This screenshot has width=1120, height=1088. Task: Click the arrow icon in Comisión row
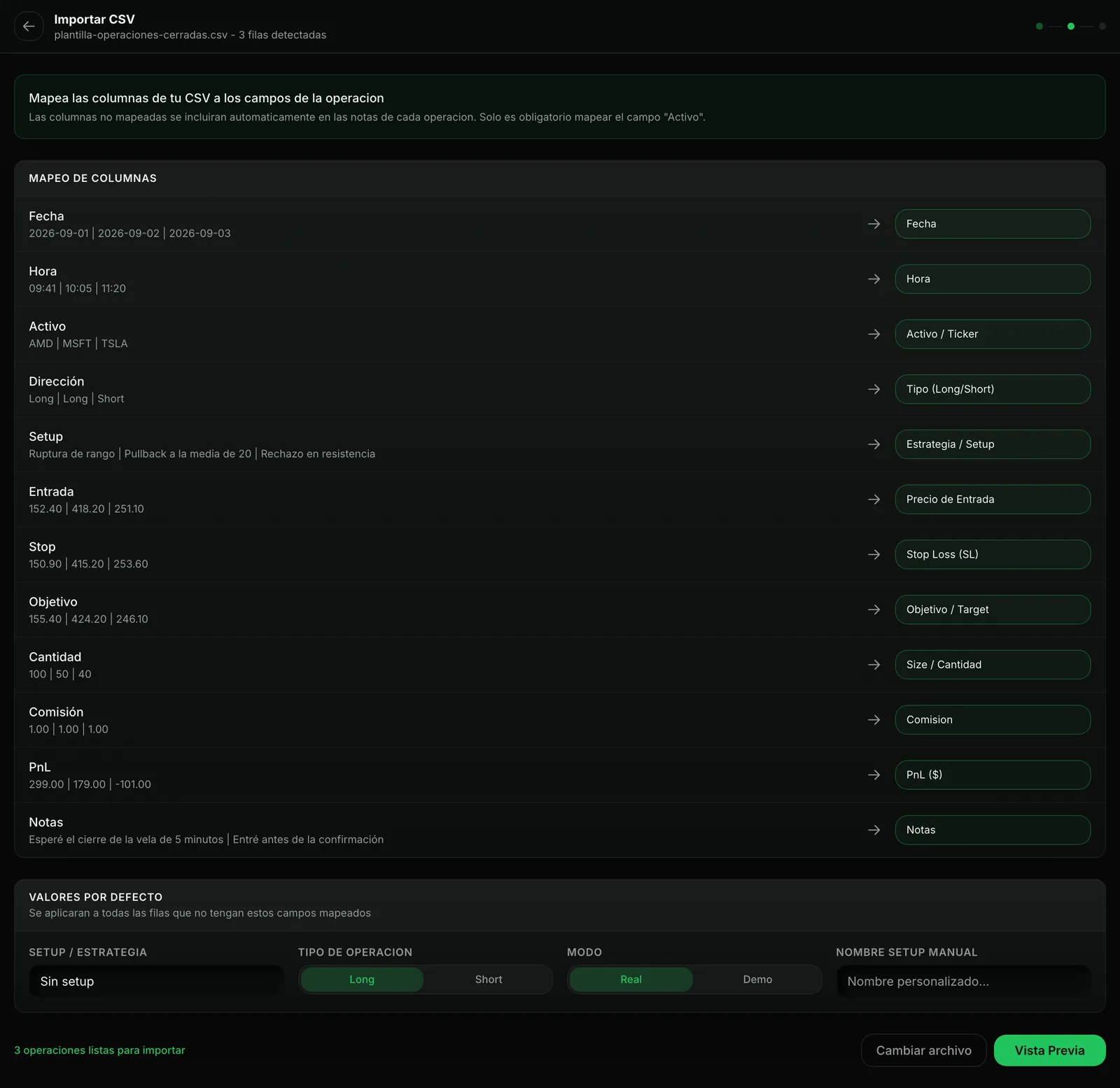[x=874, y=720]
